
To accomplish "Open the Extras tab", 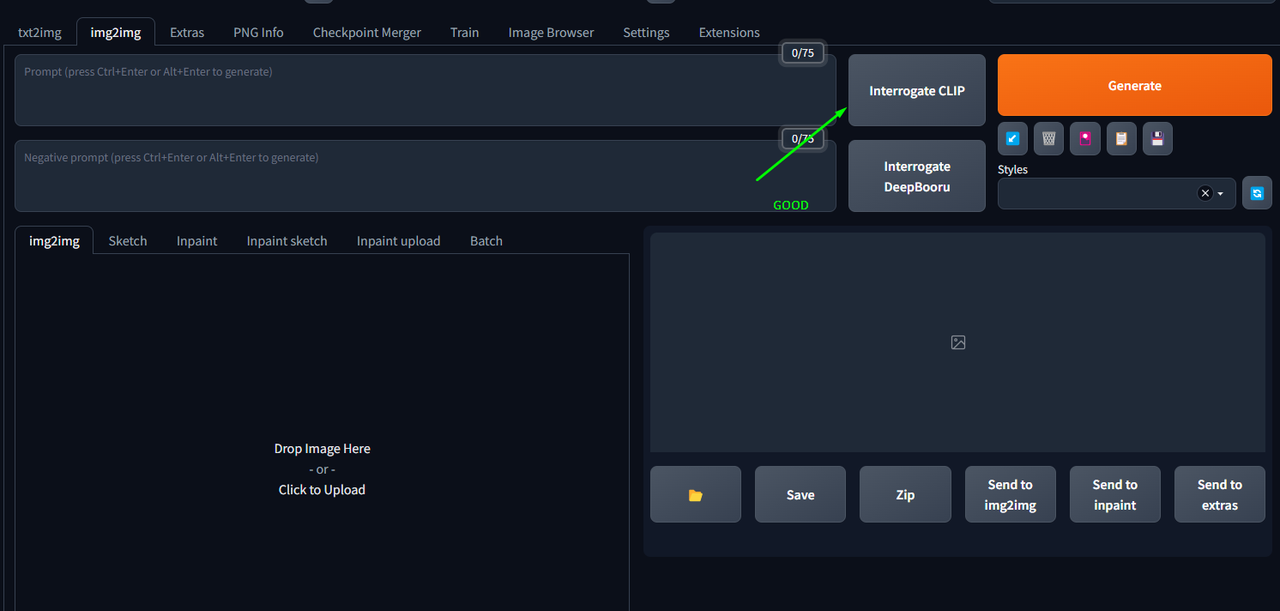I will 187,32.
